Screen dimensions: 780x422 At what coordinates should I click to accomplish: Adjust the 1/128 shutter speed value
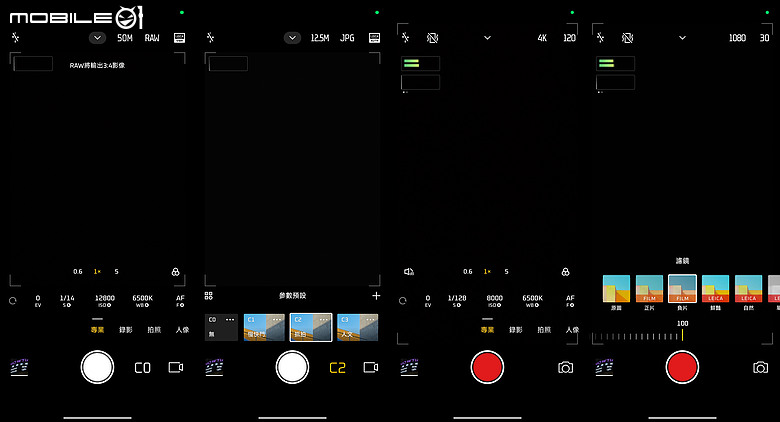point(457,301)
